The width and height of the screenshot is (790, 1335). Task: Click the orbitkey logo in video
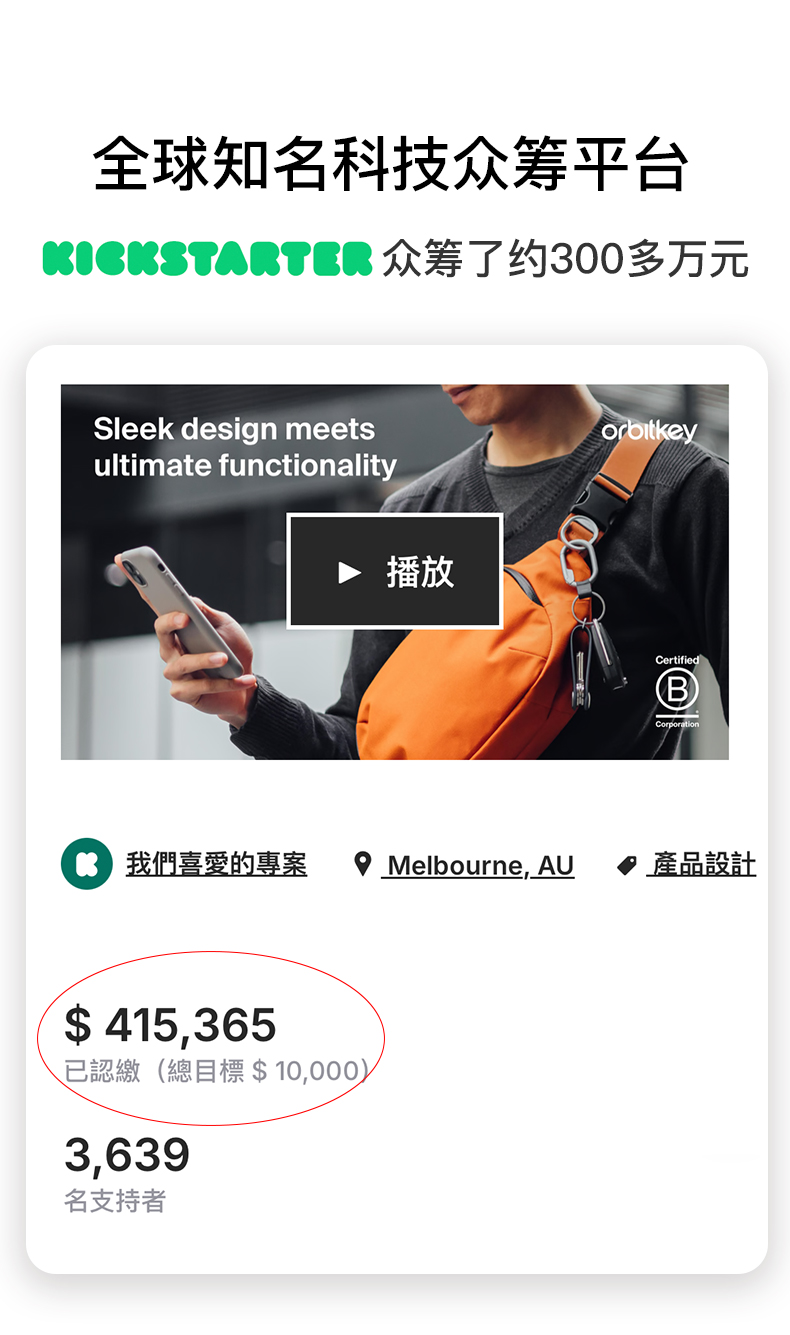coord(649,431)
